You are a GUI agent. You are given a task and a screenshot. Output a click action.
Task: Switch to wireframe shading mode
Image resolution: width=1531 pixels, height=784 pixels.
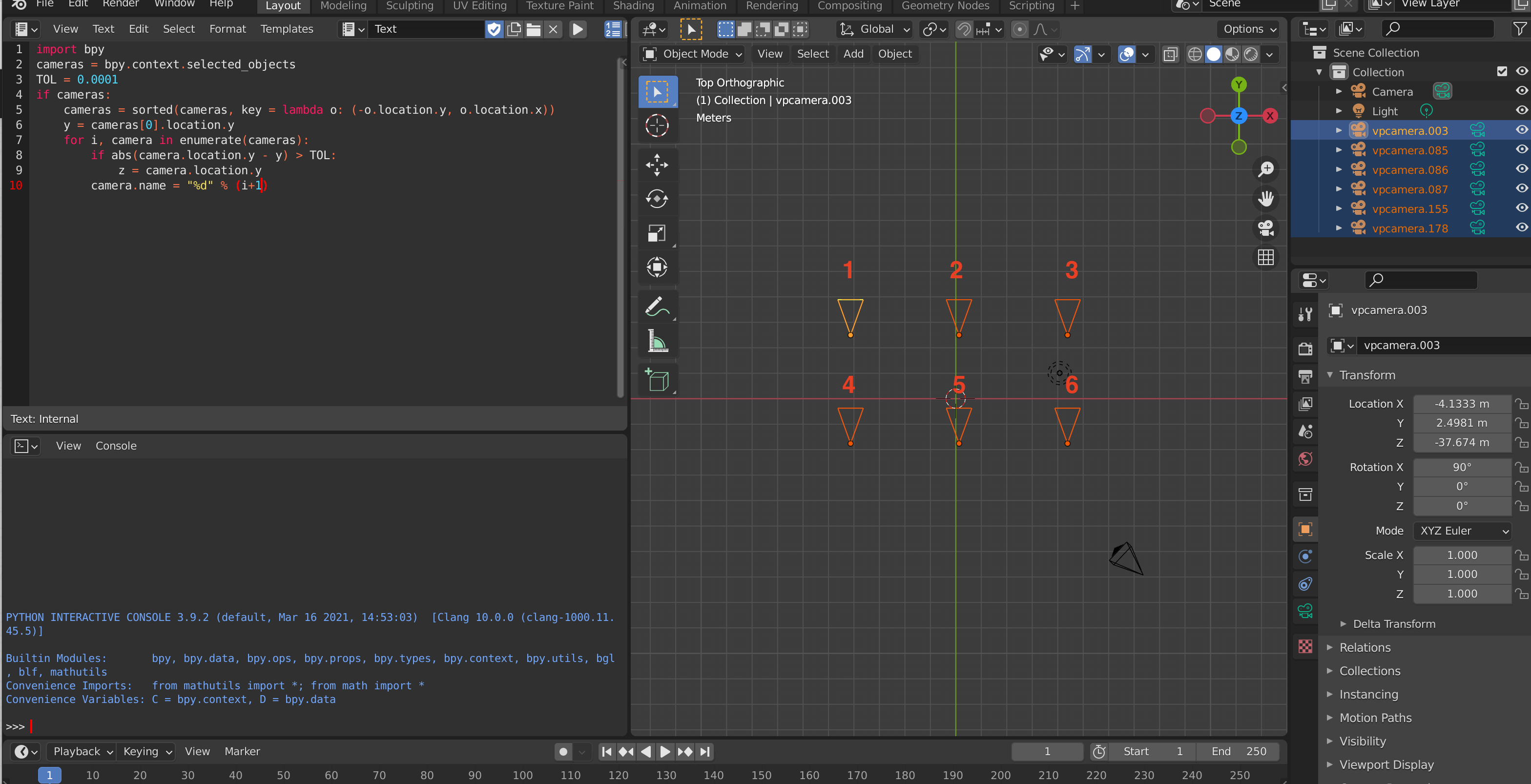(x=1195, y=55)
